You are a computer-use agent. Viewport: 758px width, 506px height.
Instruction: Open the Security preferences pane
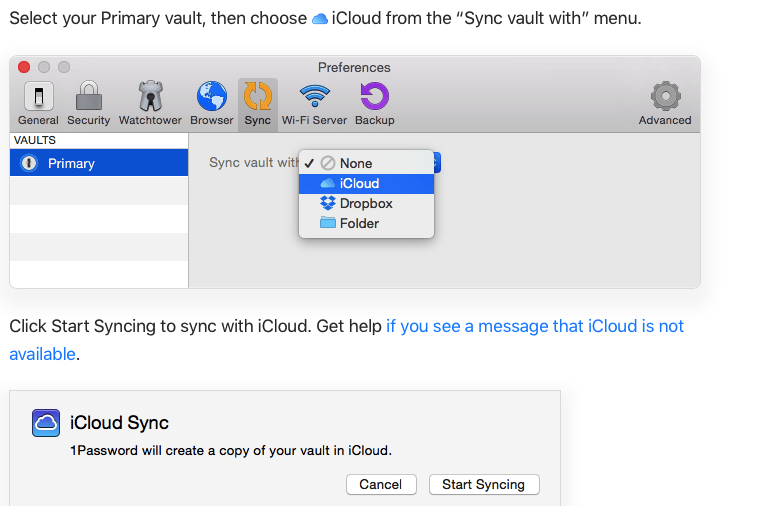88,103
